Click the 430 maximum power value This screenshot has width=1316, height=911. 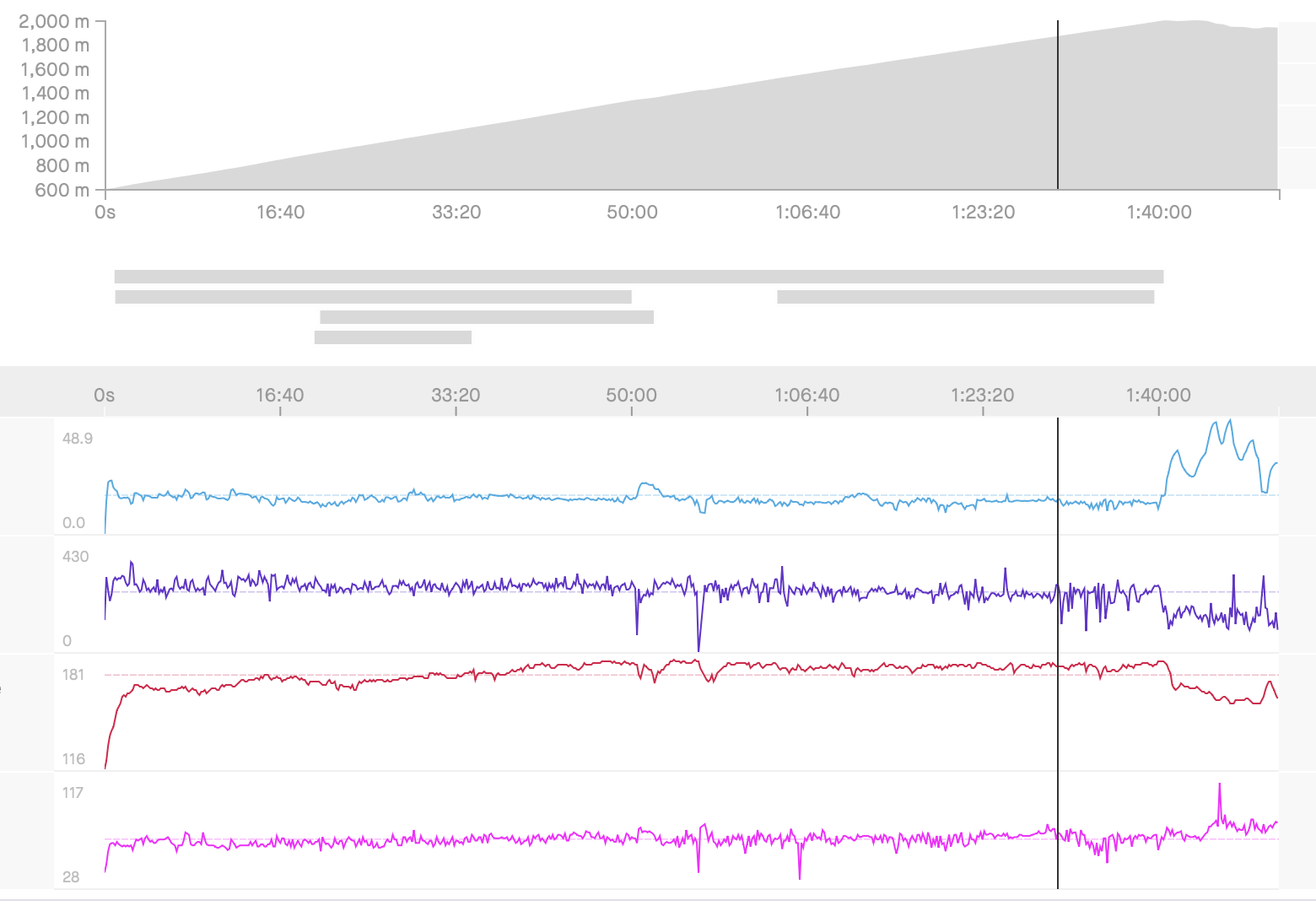(x=75, y=557)
